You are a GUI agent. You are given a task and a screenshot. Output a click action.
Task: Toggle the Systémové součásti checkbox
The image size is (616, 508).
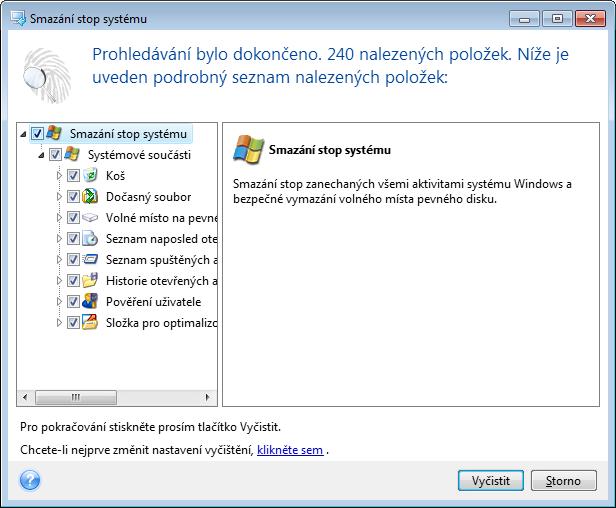(55, 154)
